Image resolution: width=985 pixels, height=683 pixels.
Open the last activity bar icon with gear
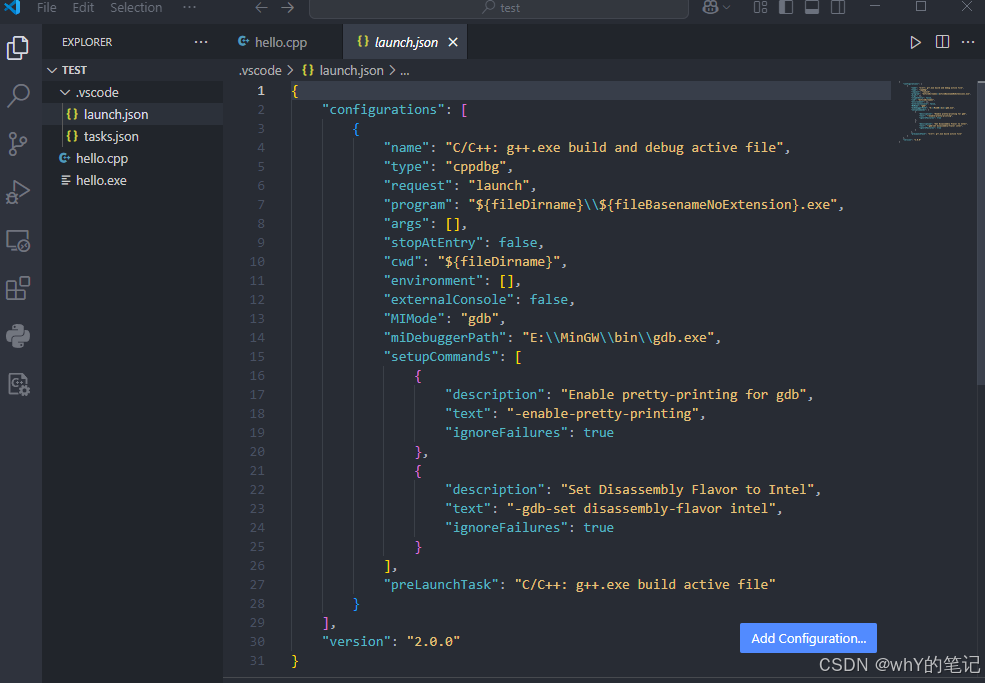coord(18,384)
